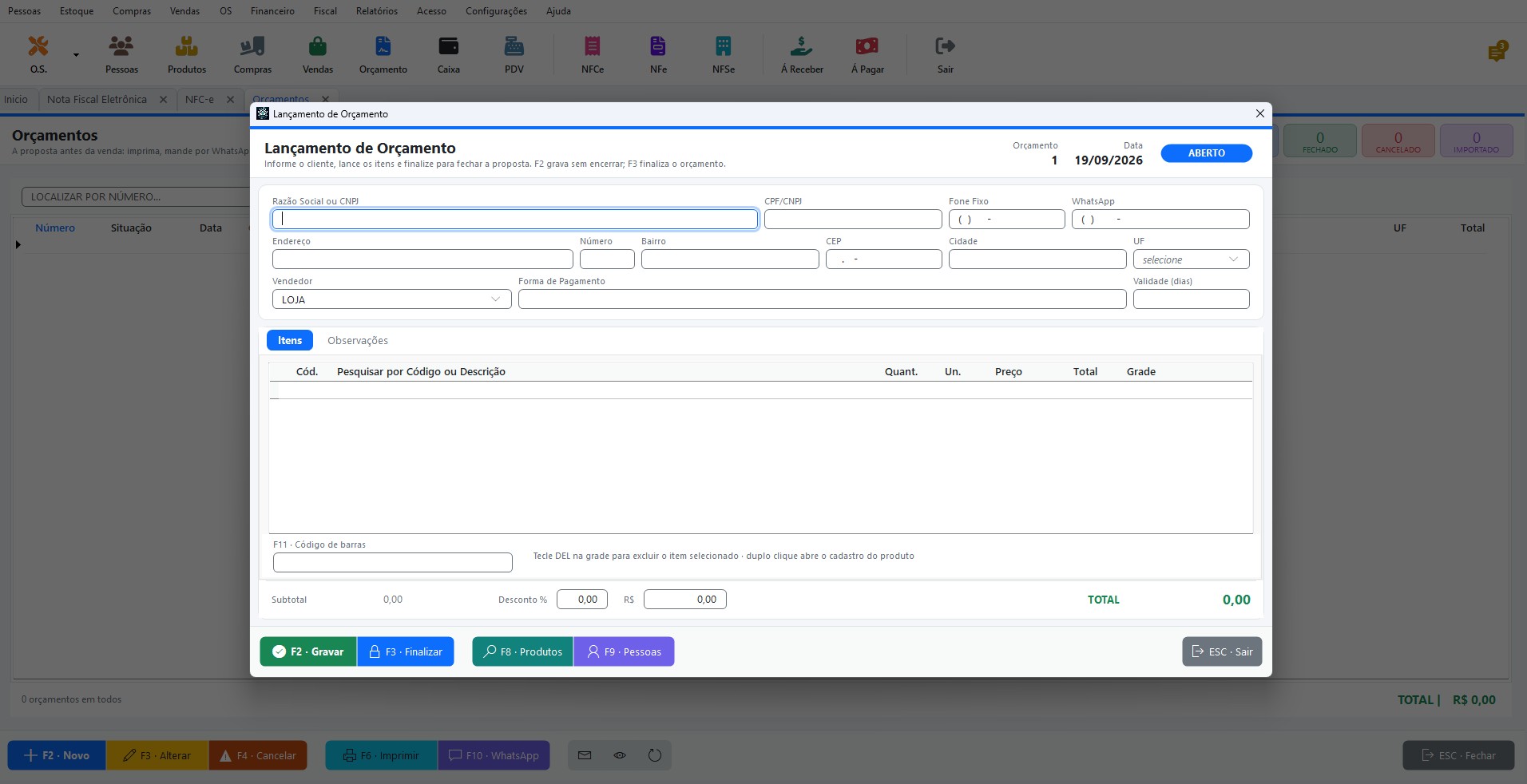The width and height of the screenshot is (1527, 784).
Task: Open Á Receber toolbar icon
Action: coord(802,53)
